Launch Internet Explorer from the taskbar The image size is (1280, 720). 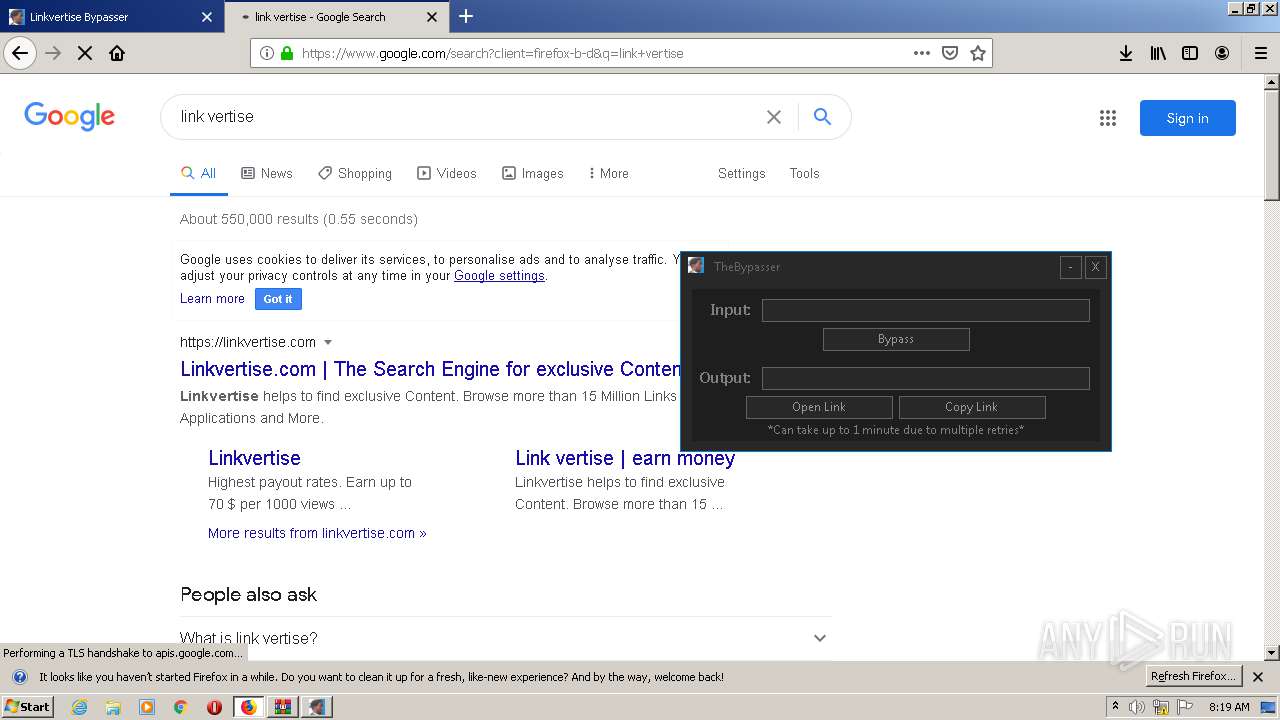click(x=80, y=707)
